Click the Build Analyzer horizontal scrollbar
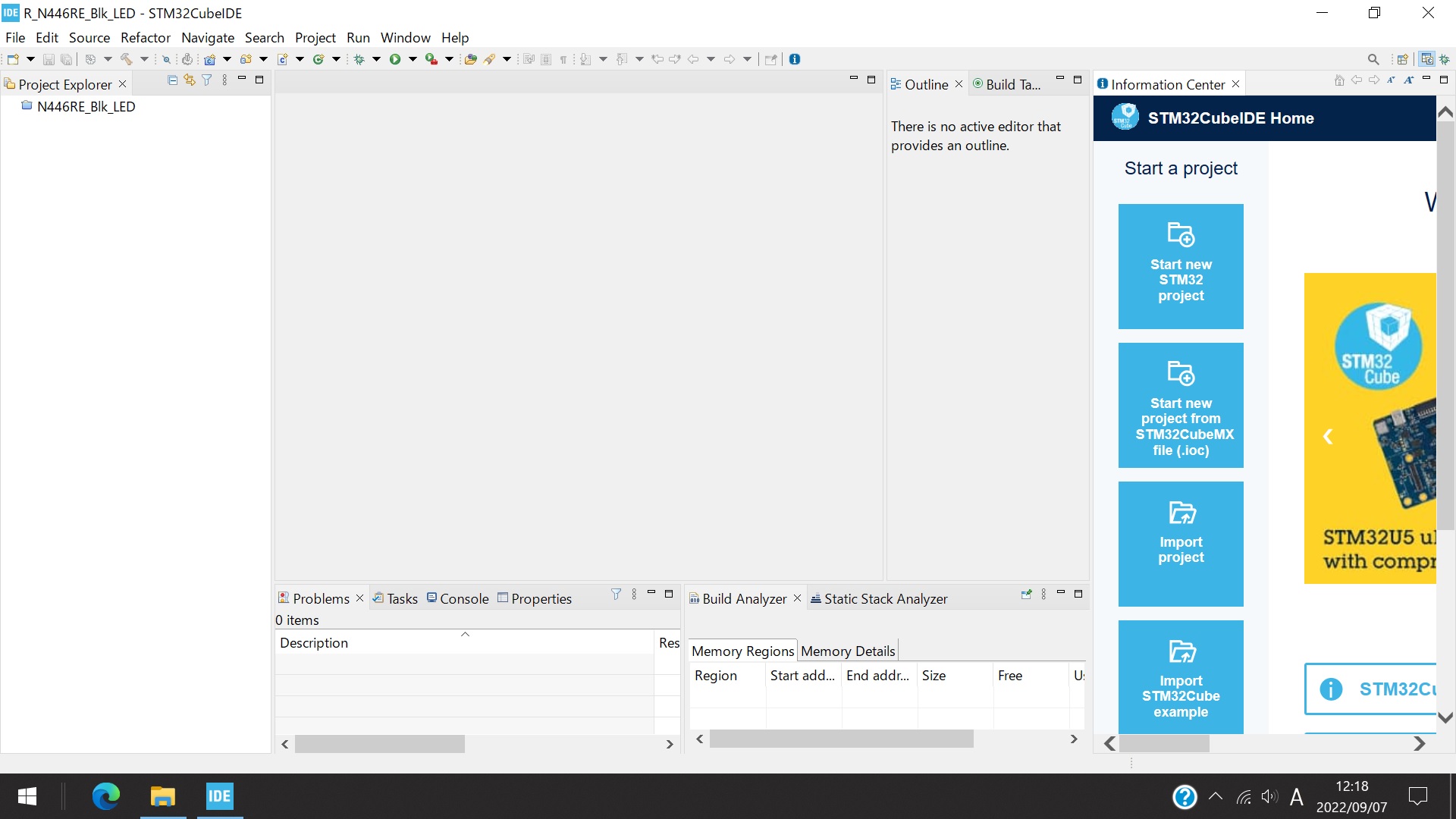1456x819 pixels. point(841,739)
